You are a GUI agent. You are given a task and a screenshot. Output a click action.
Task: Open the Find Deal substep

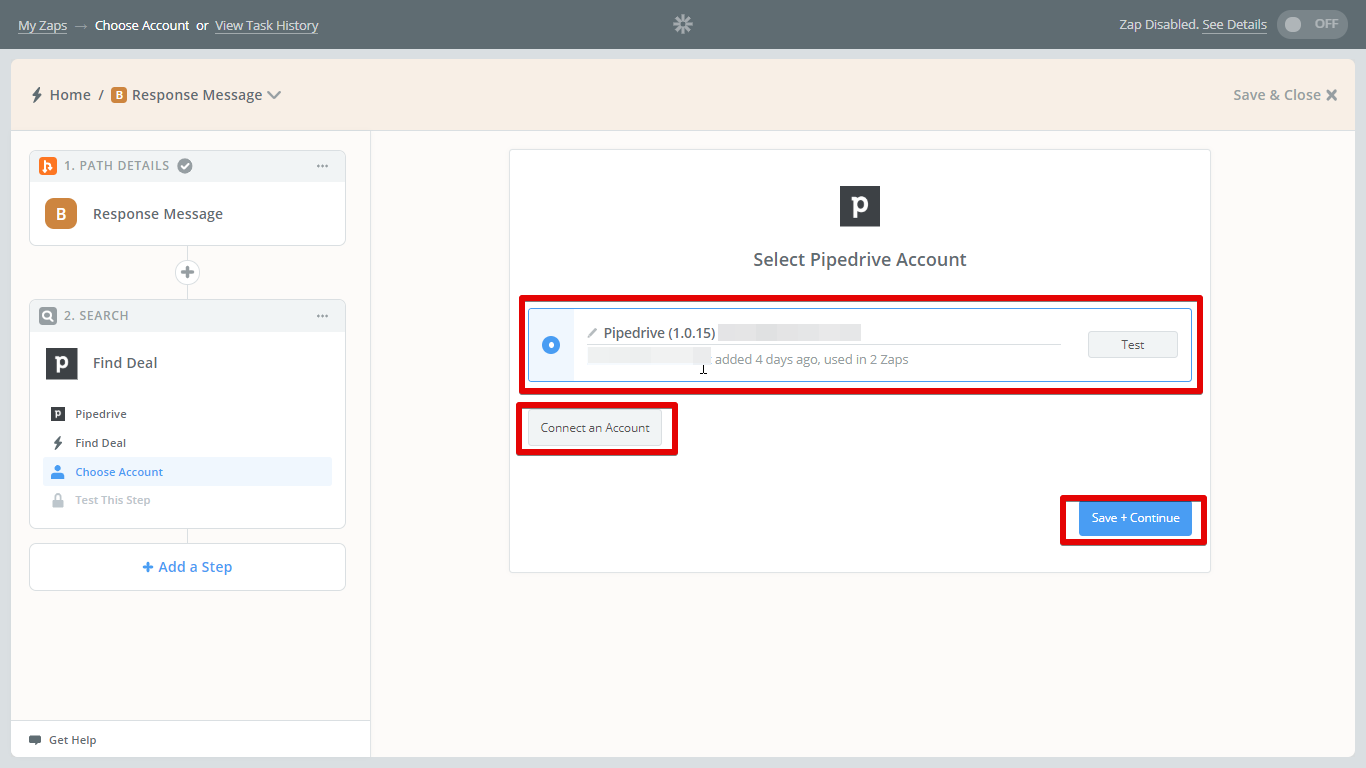pos(187,443)
